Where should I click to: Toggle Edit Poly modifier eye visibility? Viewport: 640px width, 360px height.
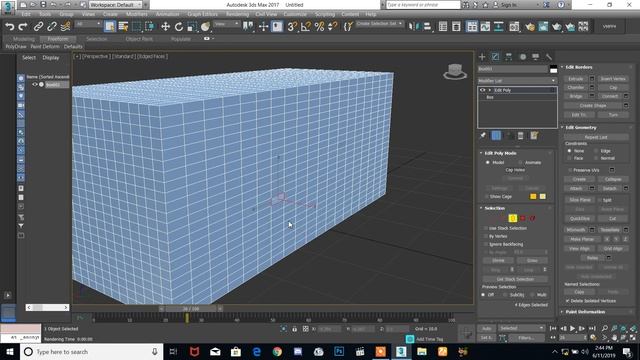(x=482, y=90)
